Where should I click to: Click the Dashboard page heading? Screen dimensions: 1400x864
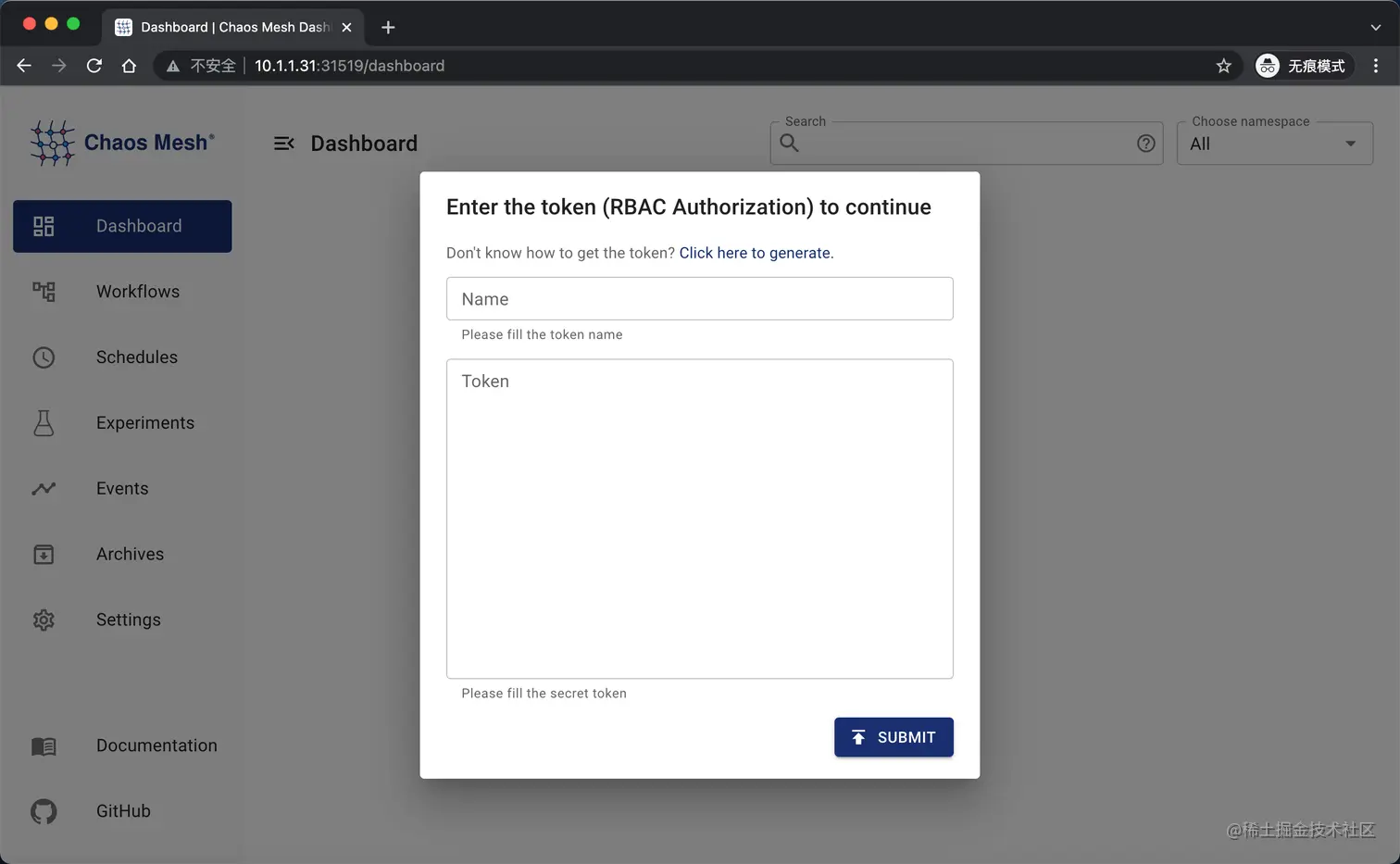coord(364,144)
